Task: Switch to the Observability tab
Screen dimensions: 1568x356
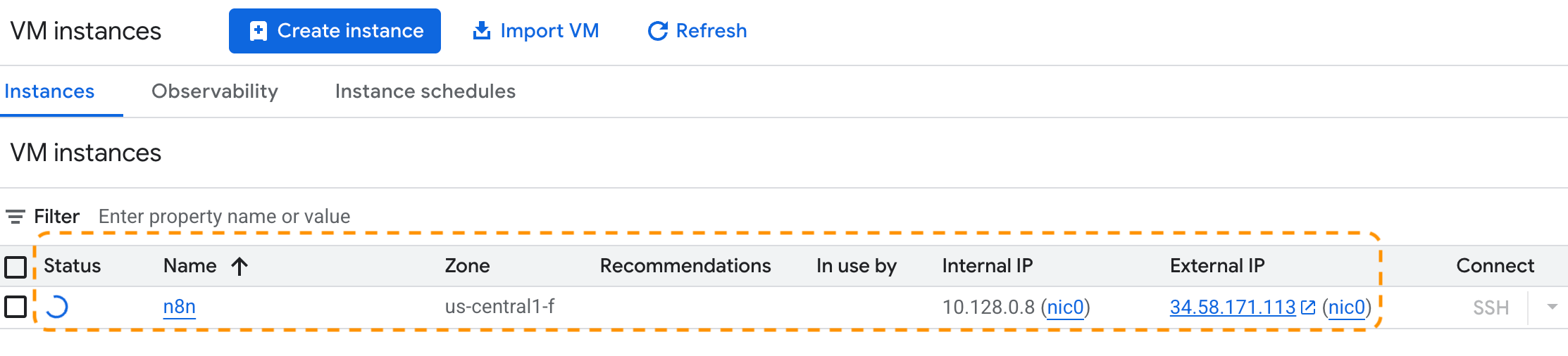Action: (215, 91)
